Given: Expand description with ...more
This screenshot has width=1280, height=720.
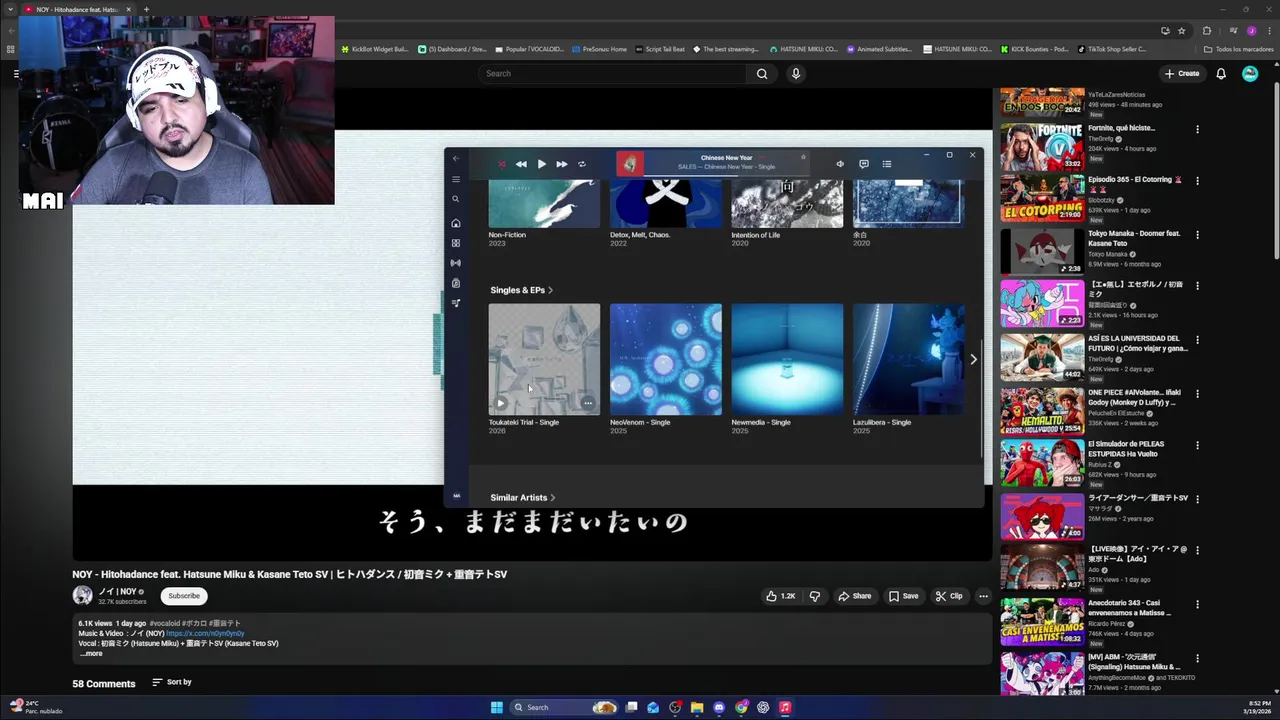Looking at the screenshot, I should (x=91, y=653).
